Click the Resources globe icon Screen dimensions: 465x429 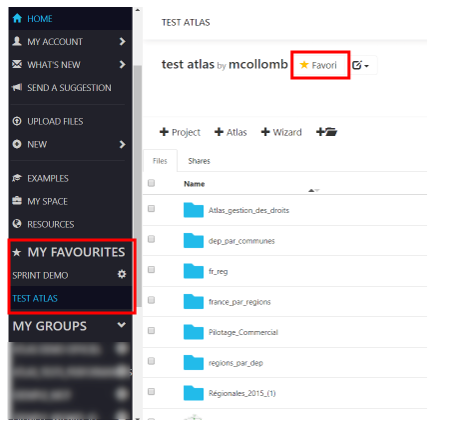click(x=17, y=224)
